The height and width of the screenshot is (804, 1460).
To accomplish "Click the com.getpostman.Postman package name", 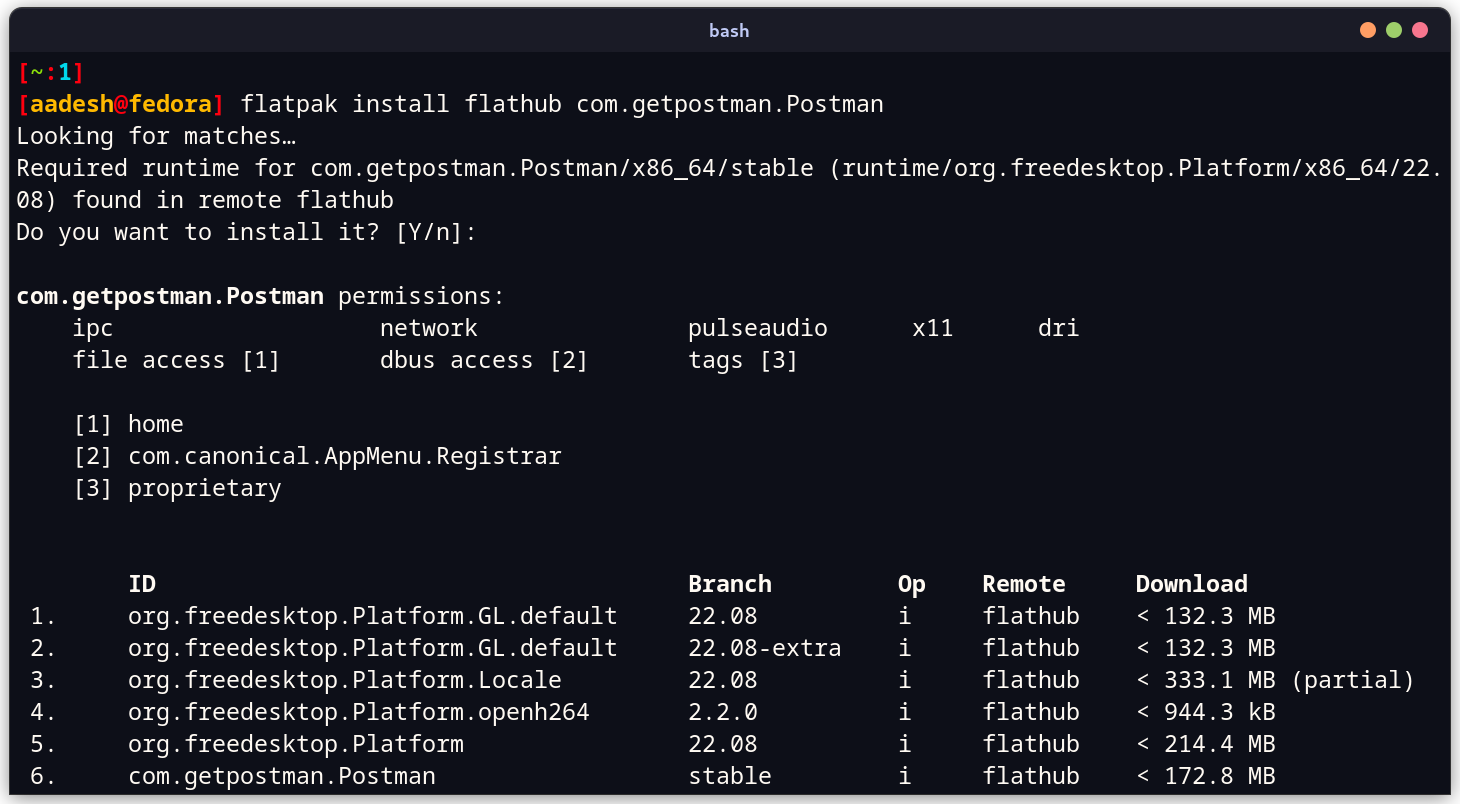I will point(281,775).
